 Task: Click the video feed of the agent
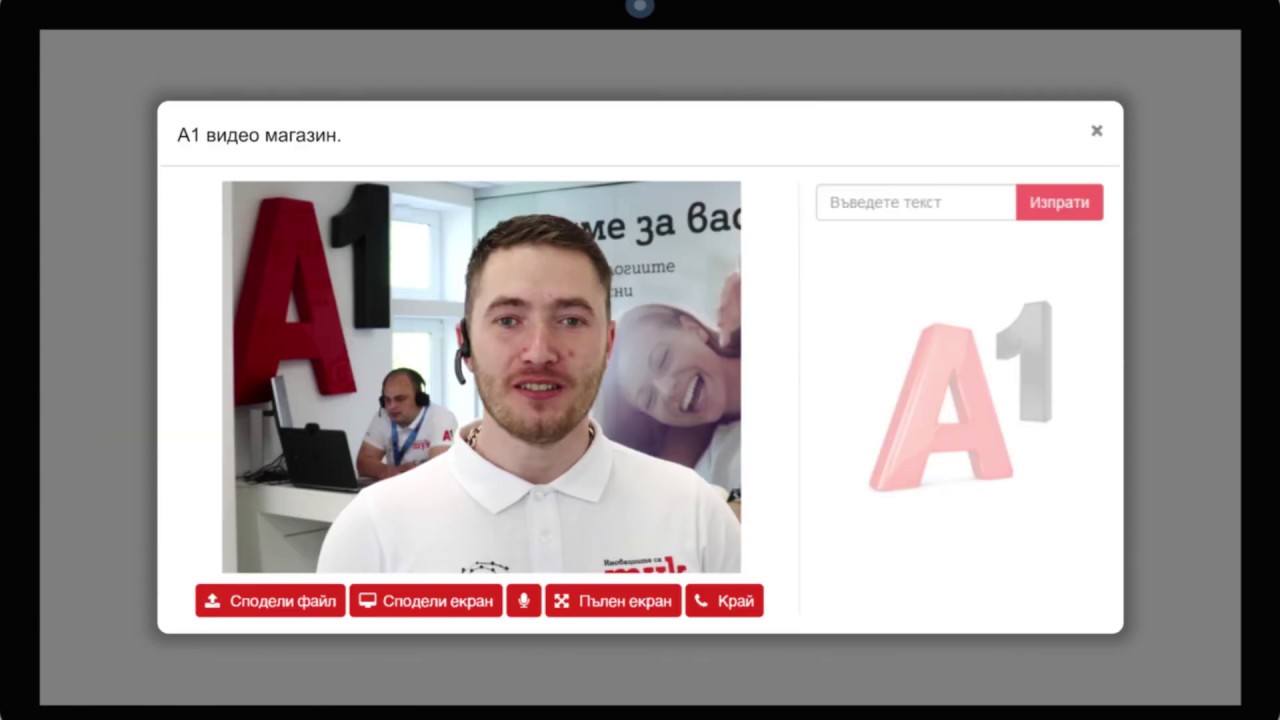tap(481, 377)
